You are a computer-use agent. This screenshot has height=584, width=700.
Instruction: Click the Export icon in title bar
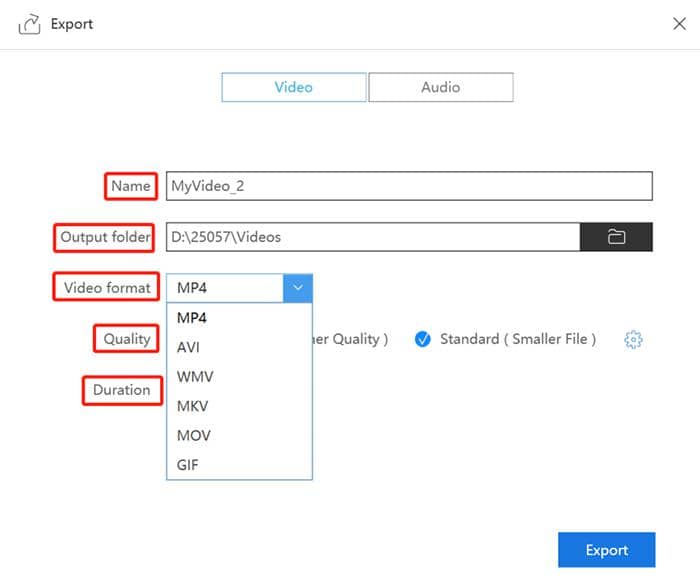pyautogui.click(x=29, y=24)
